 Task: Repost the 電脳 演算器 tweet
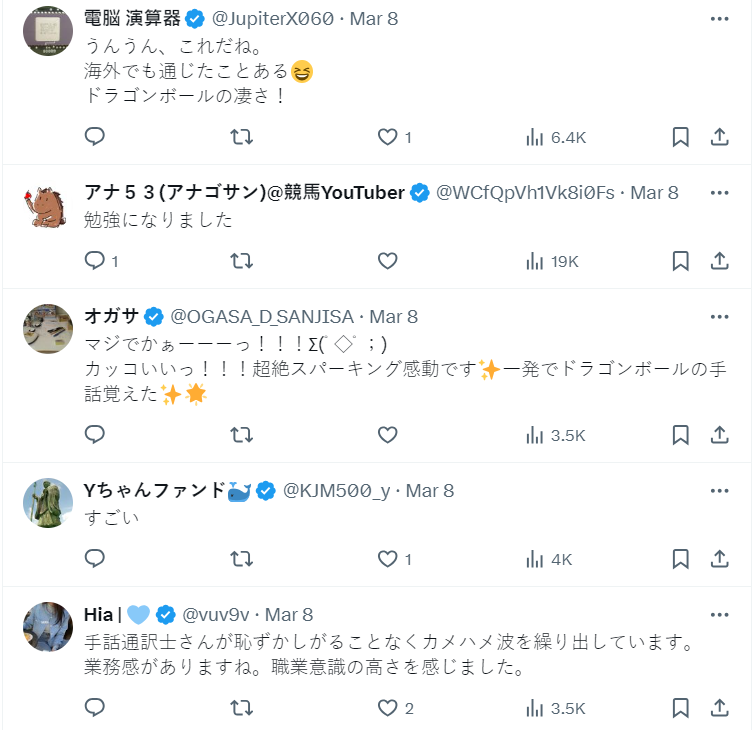[241, 137]
